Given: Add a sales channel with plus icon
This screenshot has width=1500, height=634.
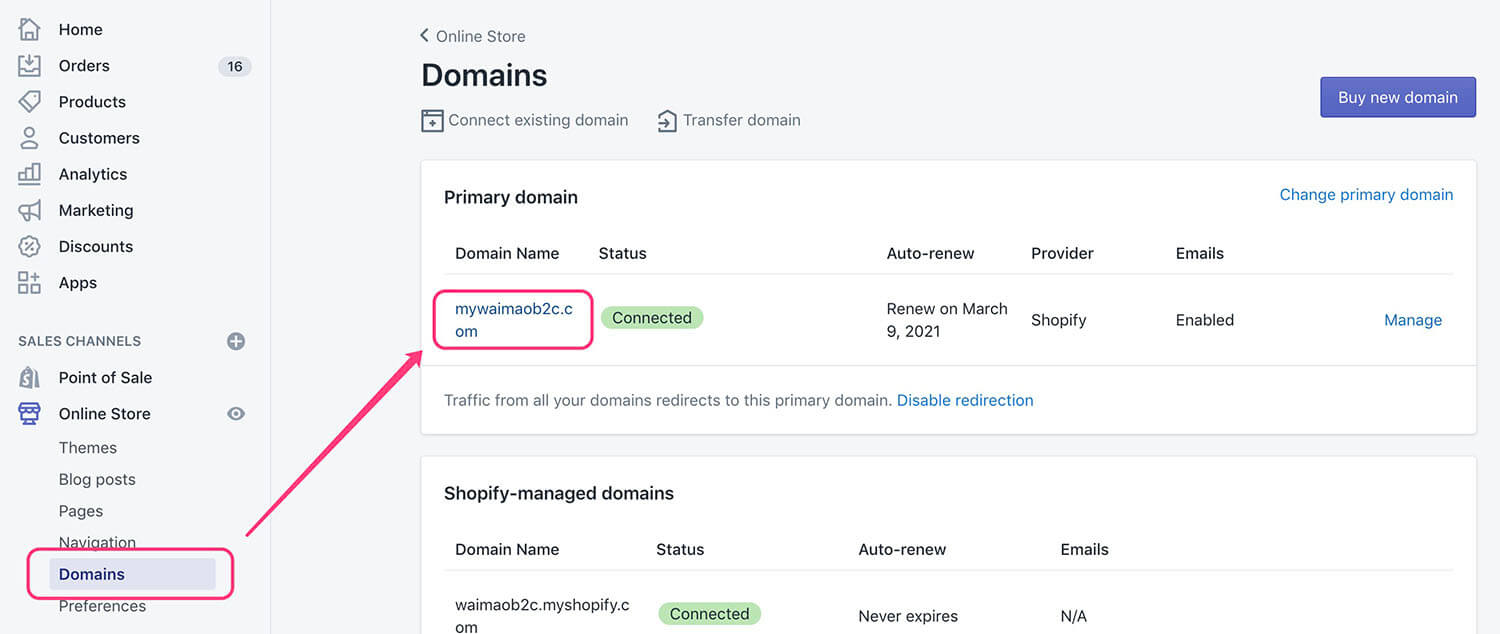Looking at the screenshot, I should (236, 341).
